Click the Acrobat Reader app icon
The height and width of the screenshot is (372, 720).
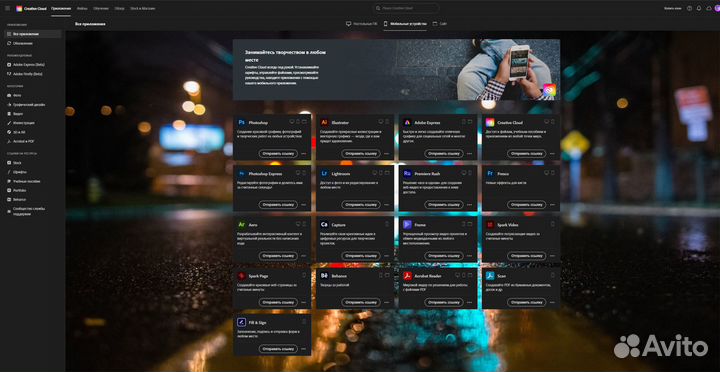click(x=407, y=276)
